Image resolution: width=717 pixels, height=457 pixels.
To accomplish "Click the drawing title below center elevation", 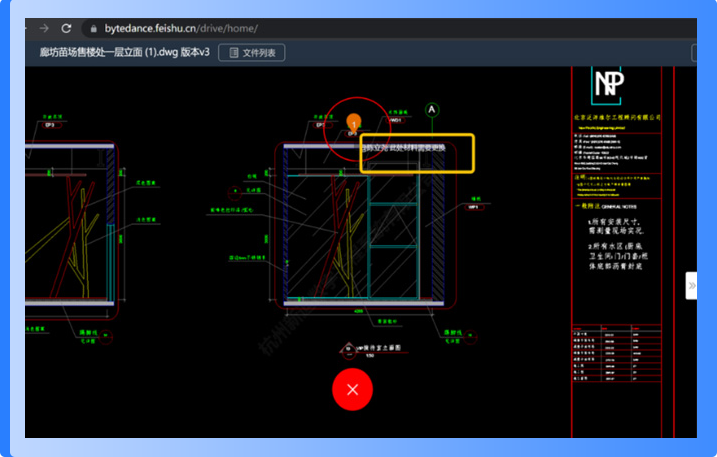I will click(x=380, y=349).
